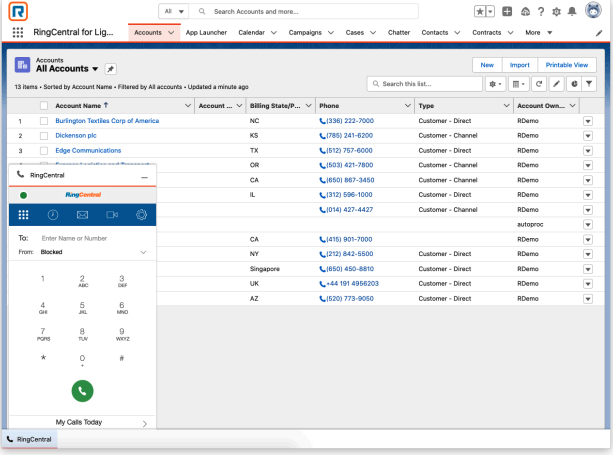Switch to the Contracts tab

pos(487,32)
